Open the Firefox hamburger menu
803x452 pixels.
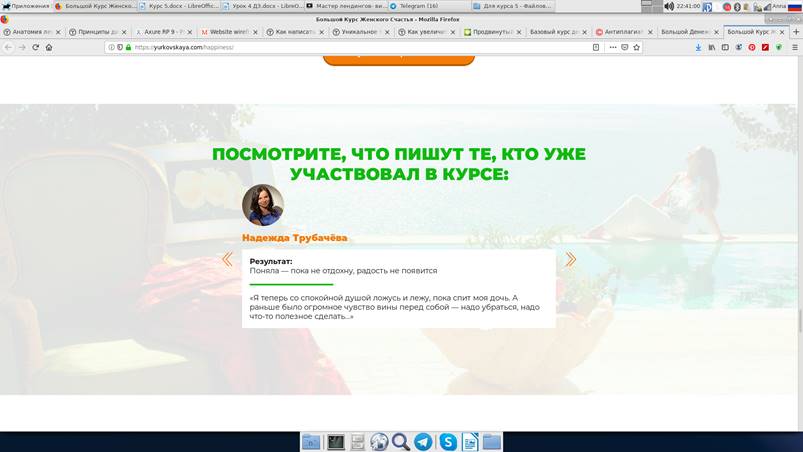click(x=794, y=47)
